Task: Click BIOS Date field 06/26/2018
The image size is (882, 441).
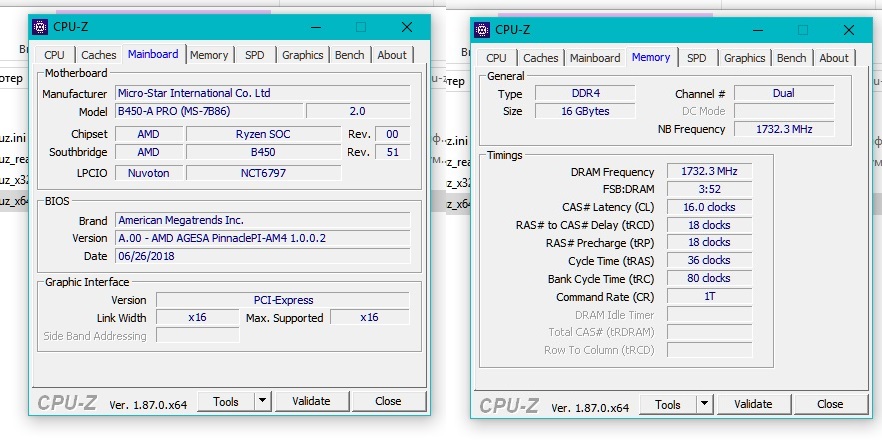Action: 263,256
